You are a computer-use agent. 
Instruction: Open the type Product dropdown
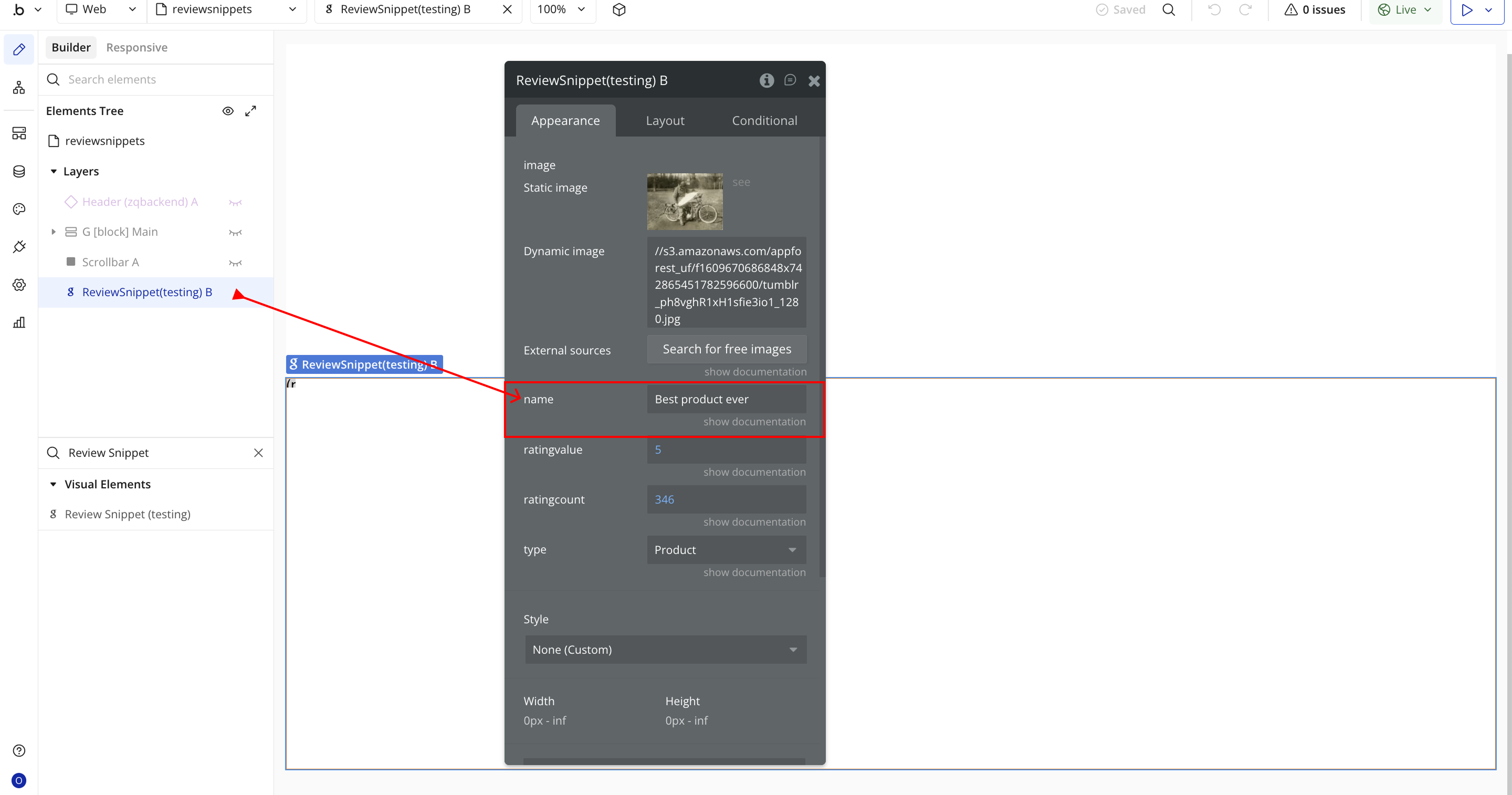(726, 550)
